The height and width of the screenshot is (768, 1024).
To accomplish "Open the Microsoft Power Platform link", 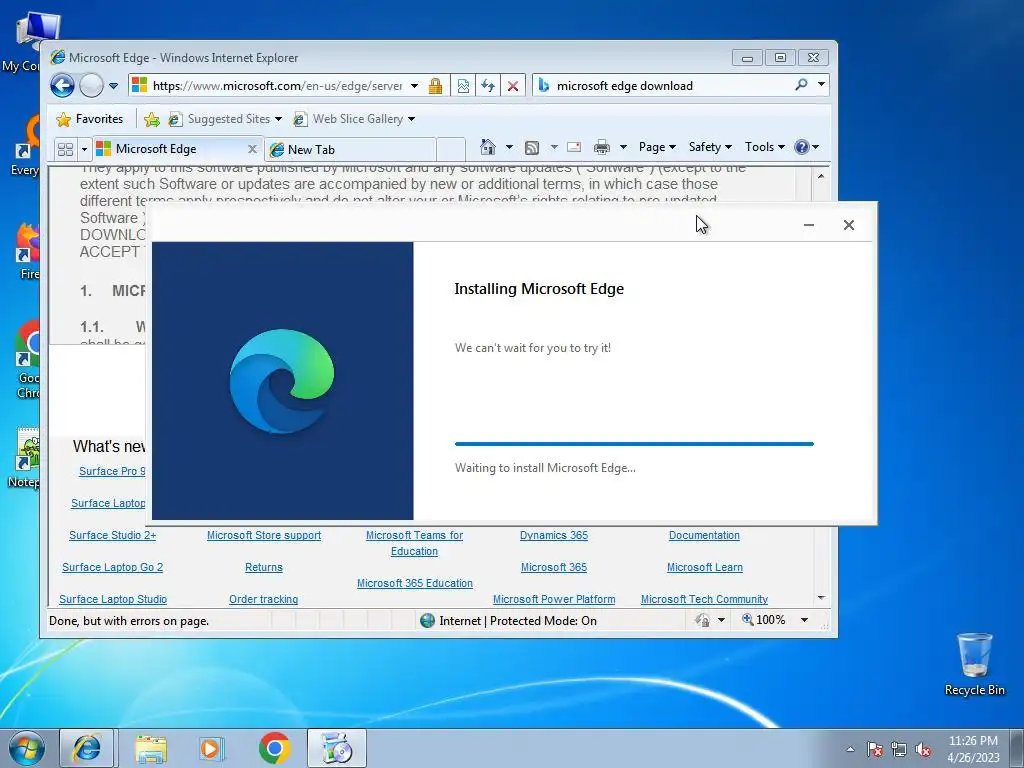I will coord(554,599).
